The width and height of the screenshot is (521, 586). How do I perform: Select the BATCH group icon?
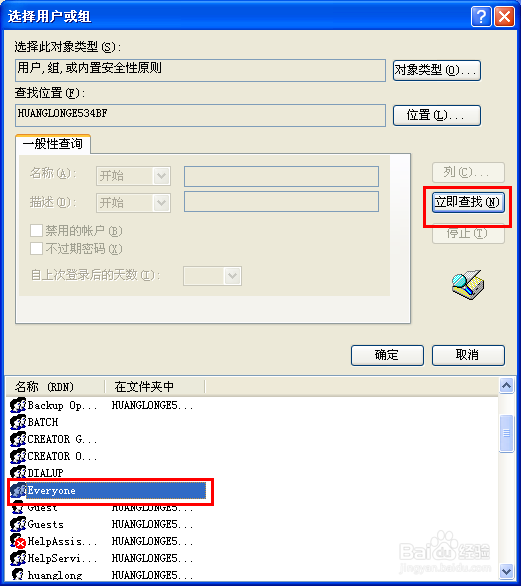[x=18, y=422]
